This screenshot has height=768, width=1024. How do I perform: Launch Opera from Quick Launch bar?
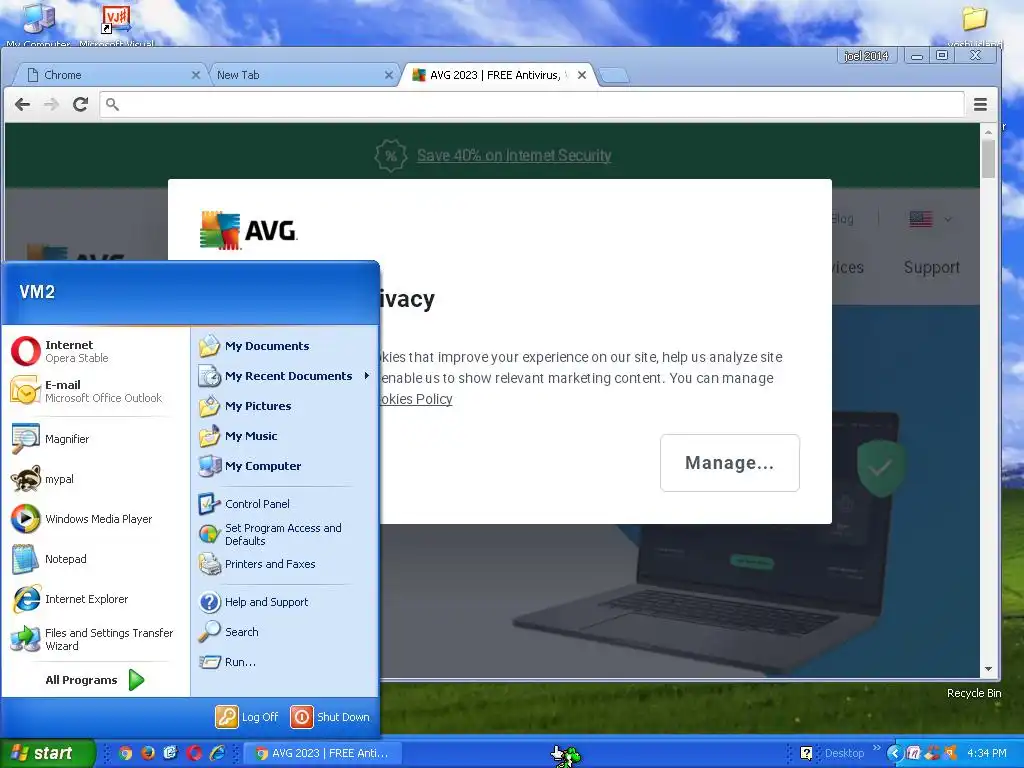coord(194,754)
